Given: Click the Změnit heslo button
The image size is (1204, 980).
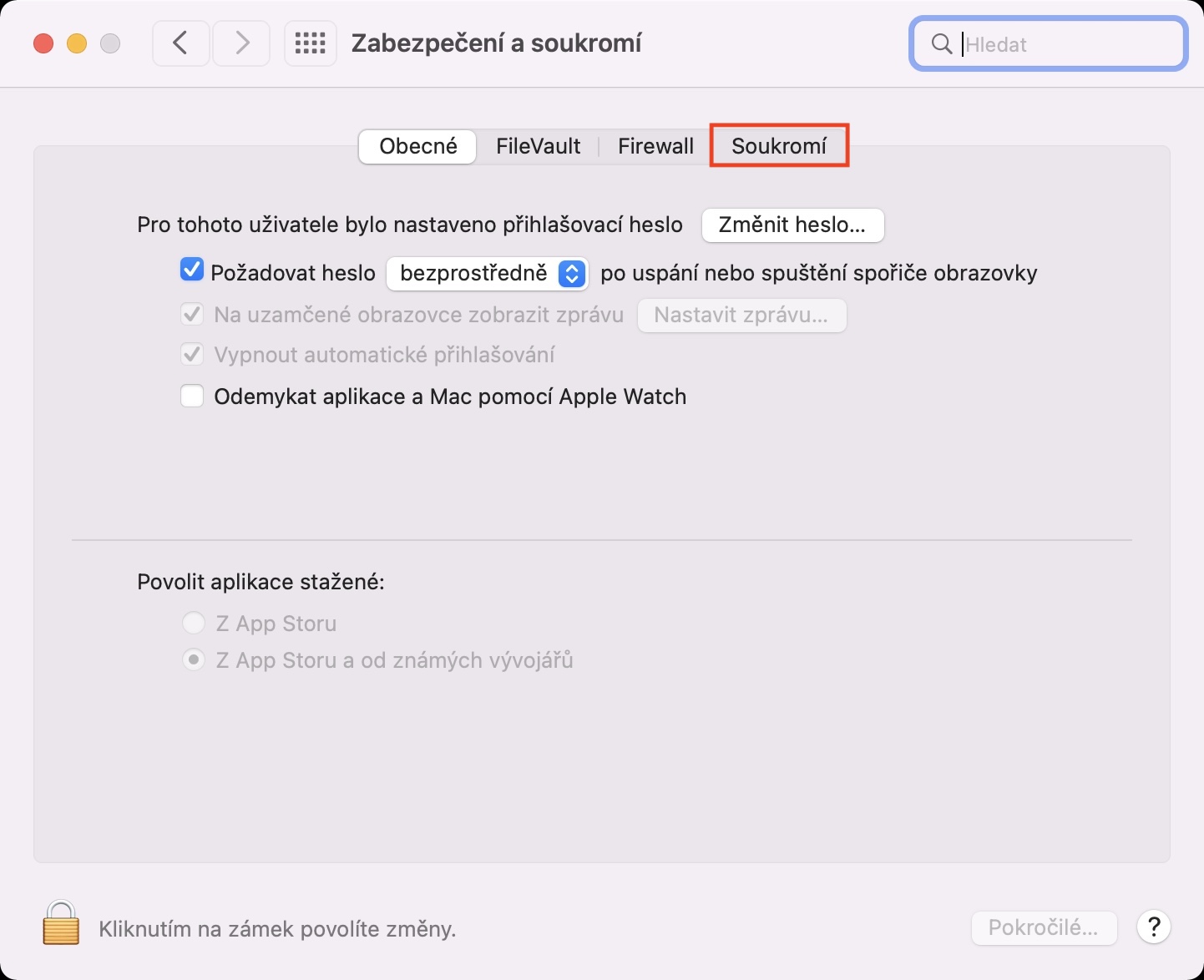Looking at the screenshot, I should click(x=792, y=225).
